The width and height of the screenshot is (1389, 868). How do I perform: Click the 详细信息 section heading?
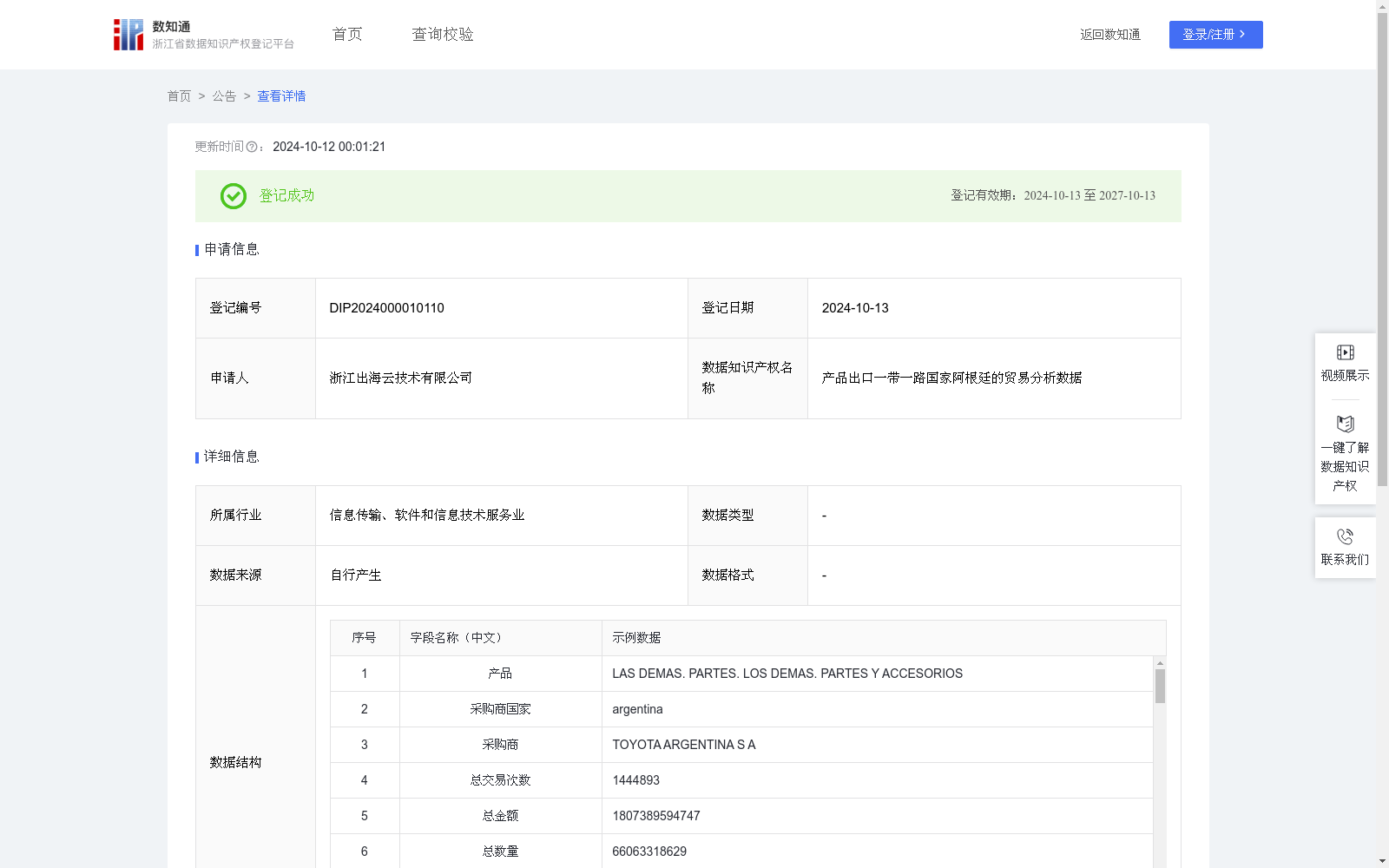pyautogui.click(x=232, y=457)
